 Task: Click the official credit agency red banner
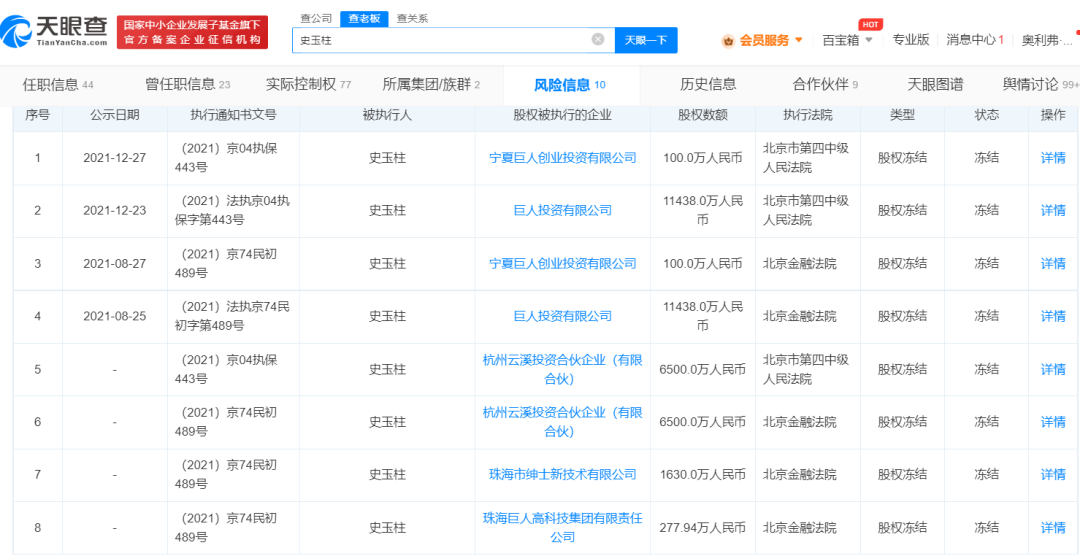click(192, 32)
